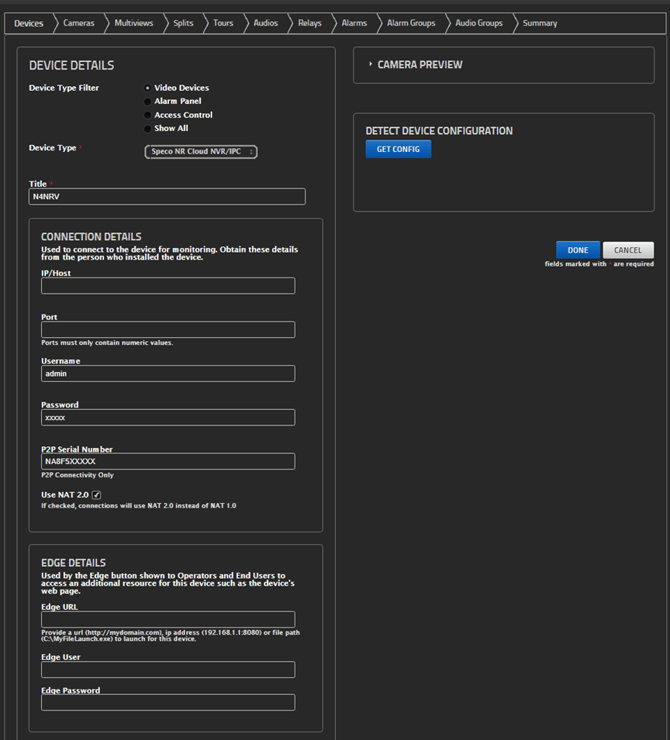Switch to the Cameras tab
The width and height of the screenshot is (670, 740).
tap(78, 23)
